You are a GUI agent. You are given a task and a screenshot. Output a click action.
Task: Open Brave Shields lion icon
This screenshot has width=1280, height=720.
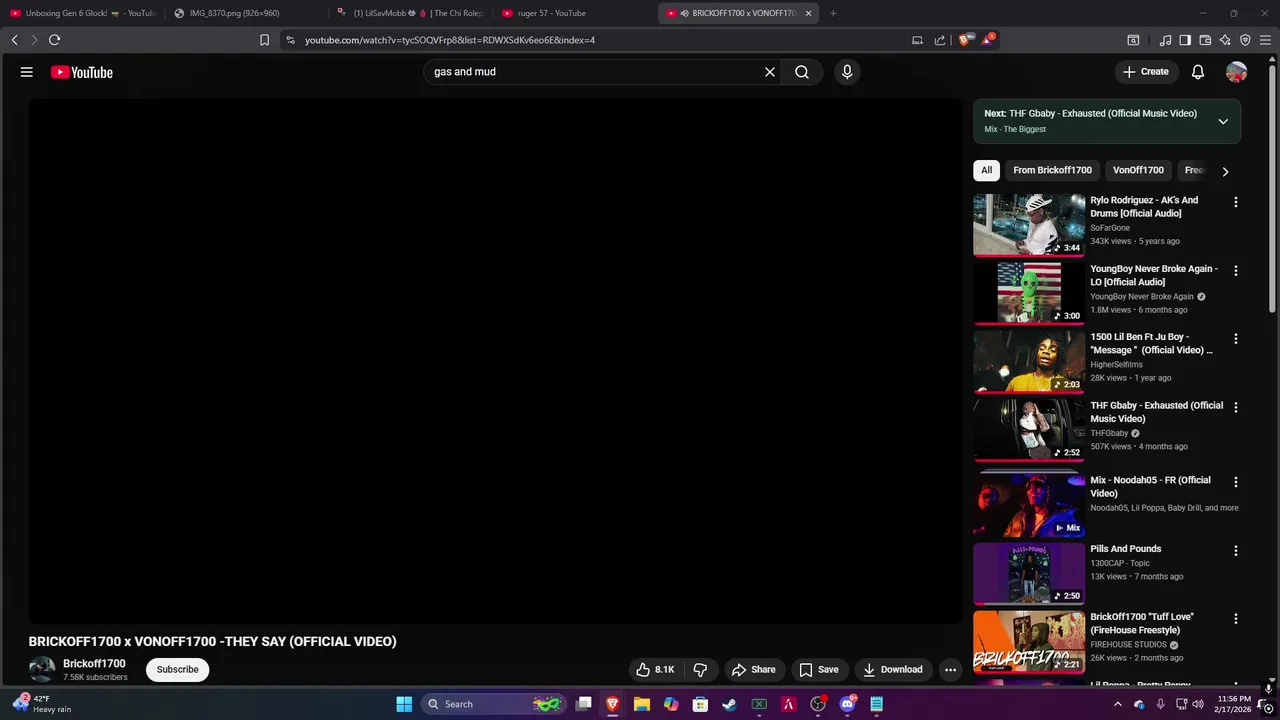point(964,40)
